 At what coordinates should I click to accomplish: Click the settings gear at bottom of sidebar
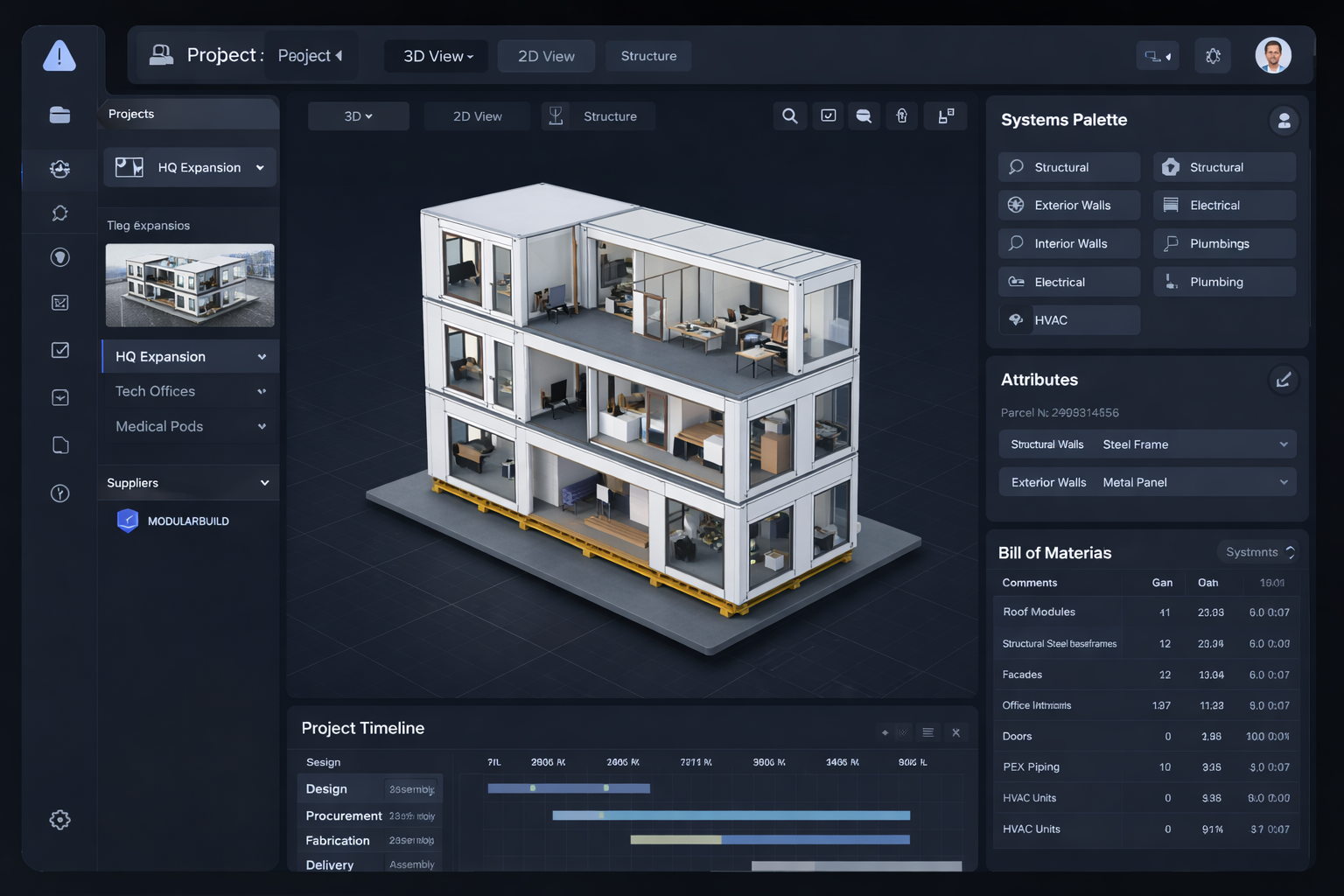tap(59, 820)
